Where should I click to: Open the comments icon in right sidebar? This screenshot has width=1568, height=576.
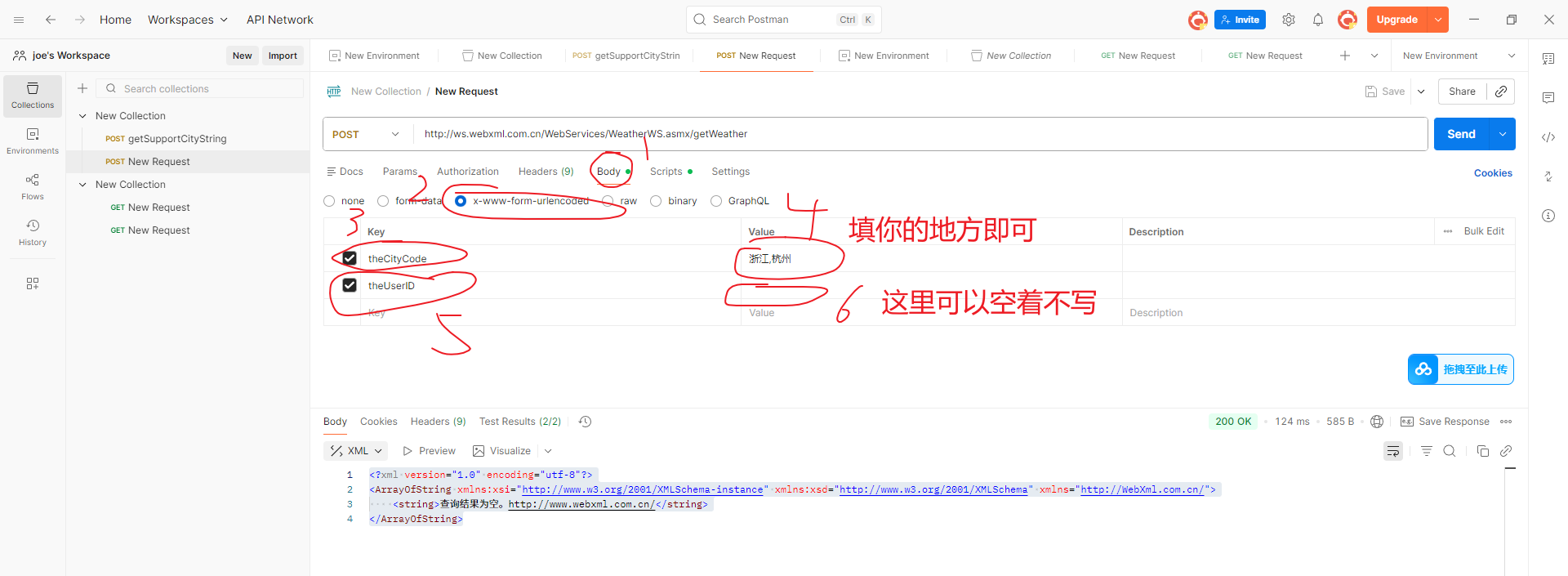click(x=1548, y=98)
